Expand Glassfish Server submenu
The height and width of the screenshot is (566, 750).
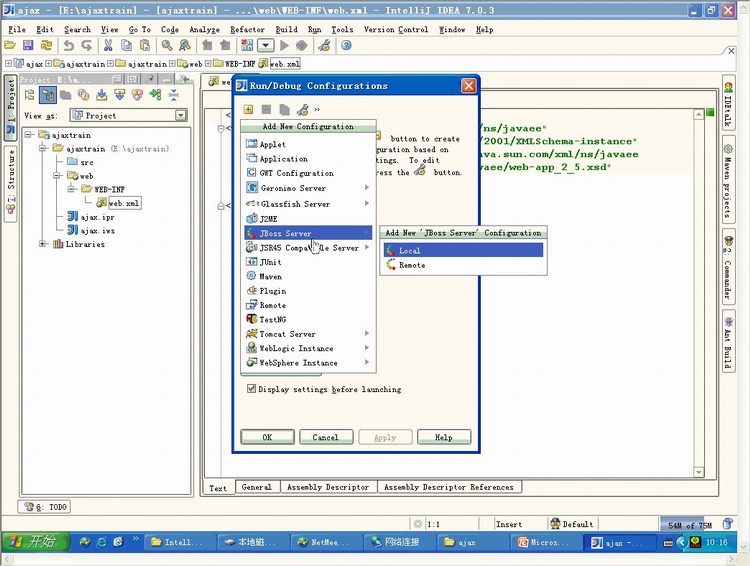(308, 203)
